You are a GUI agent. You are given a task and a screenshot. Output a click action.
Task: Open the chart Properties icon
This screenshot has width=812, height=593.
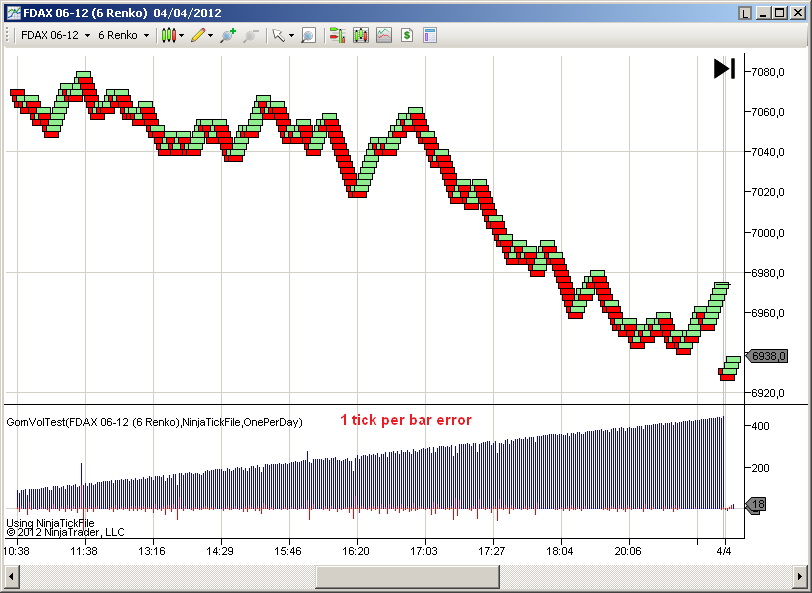pos(430,35)
